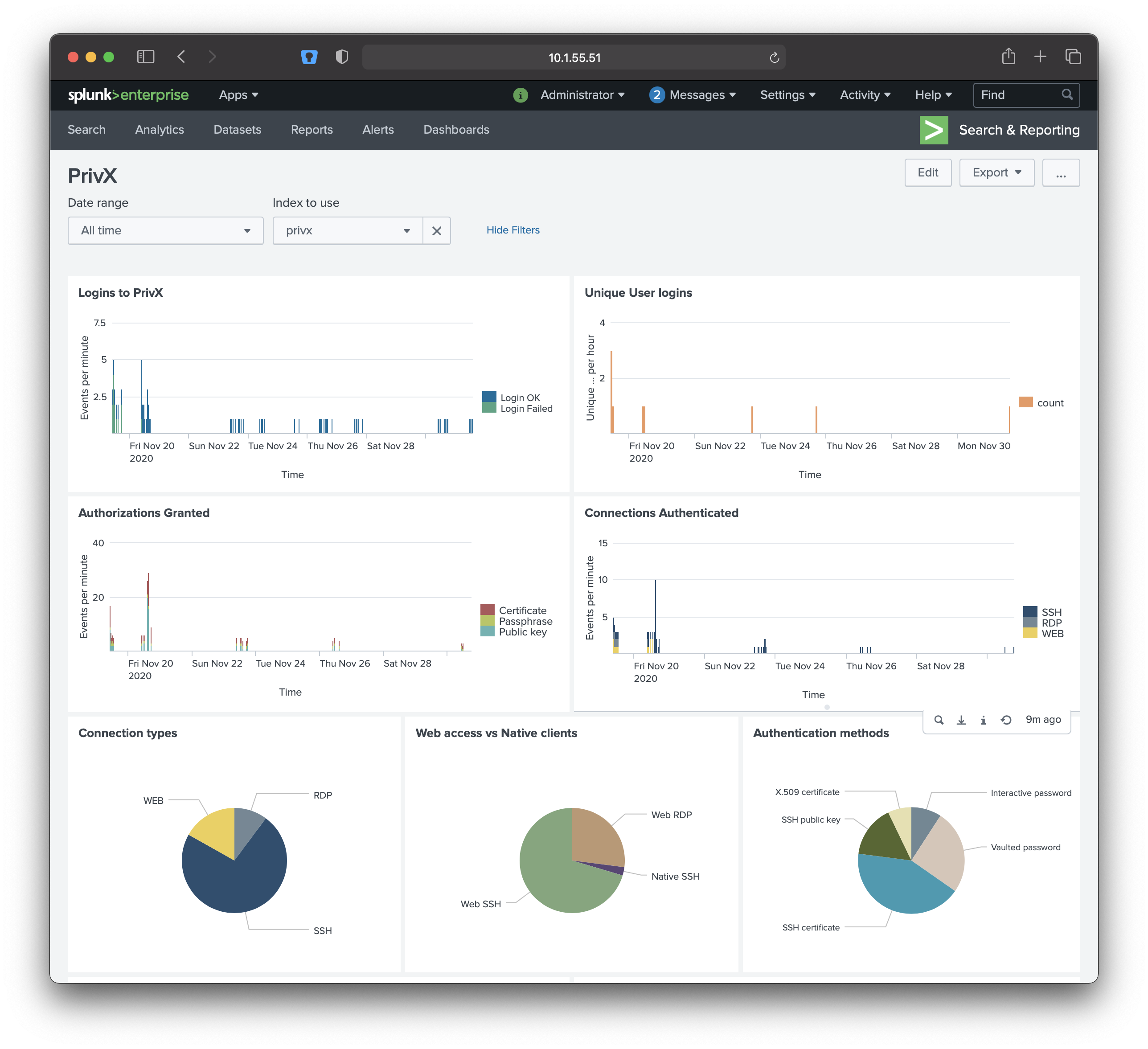Click the Hide Filters link
The image size is (1148, 1049).
point(512,230)
